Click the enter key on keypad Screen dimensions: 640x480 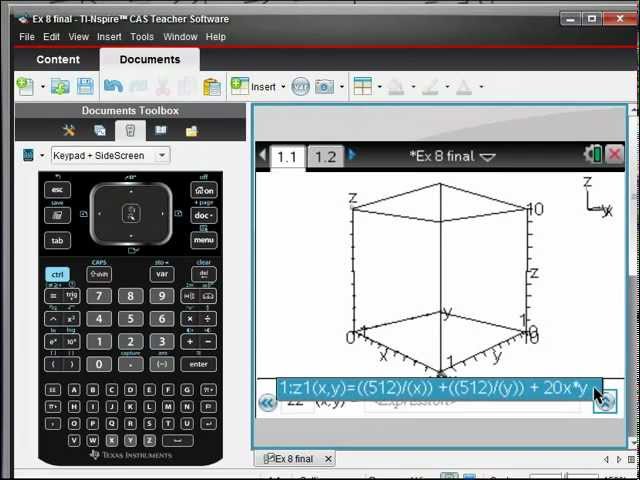(198, 364)
